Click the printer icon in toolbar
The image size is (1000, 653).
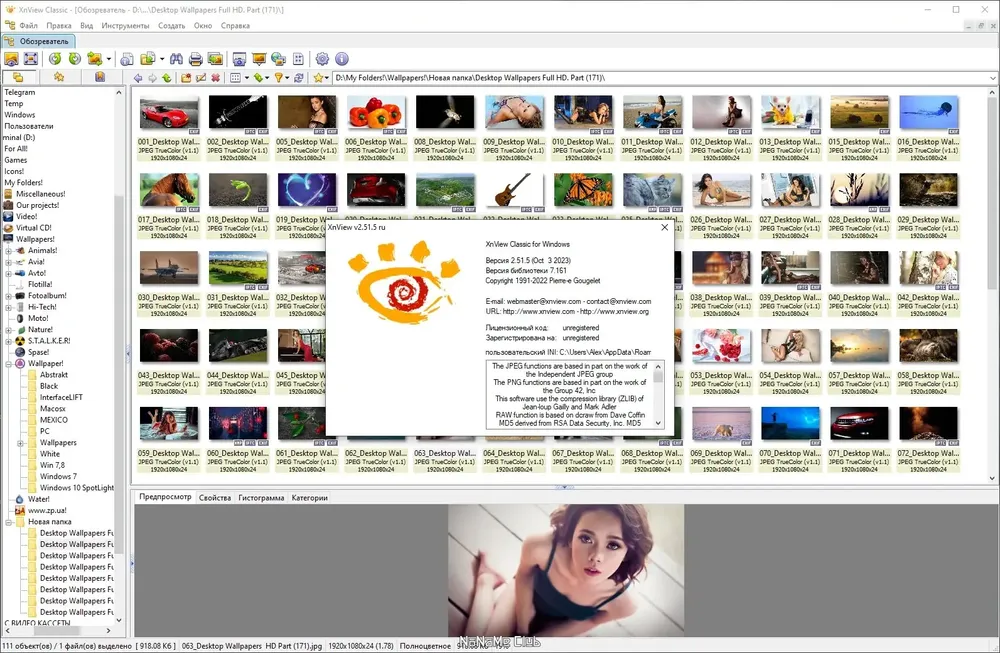(x=196, y=59)
